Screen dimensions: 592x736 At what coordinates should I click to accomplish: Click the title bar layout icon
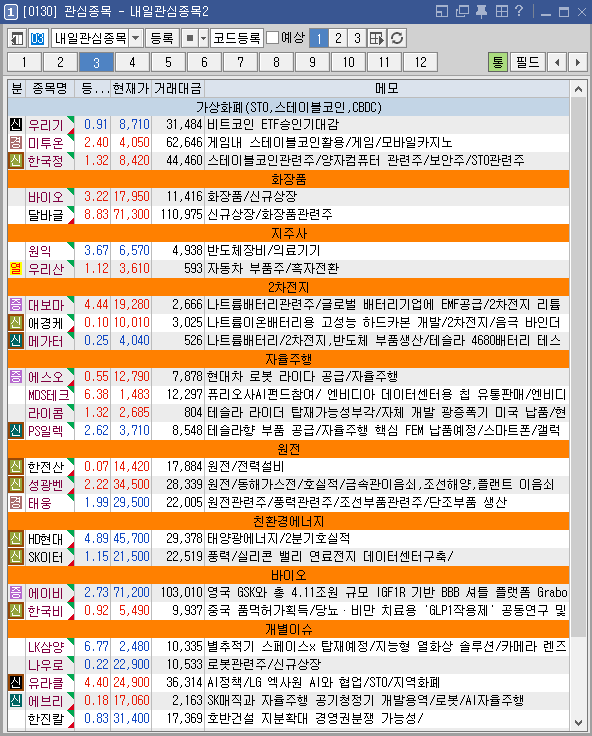pyautogui.click(x=442, y=11)
